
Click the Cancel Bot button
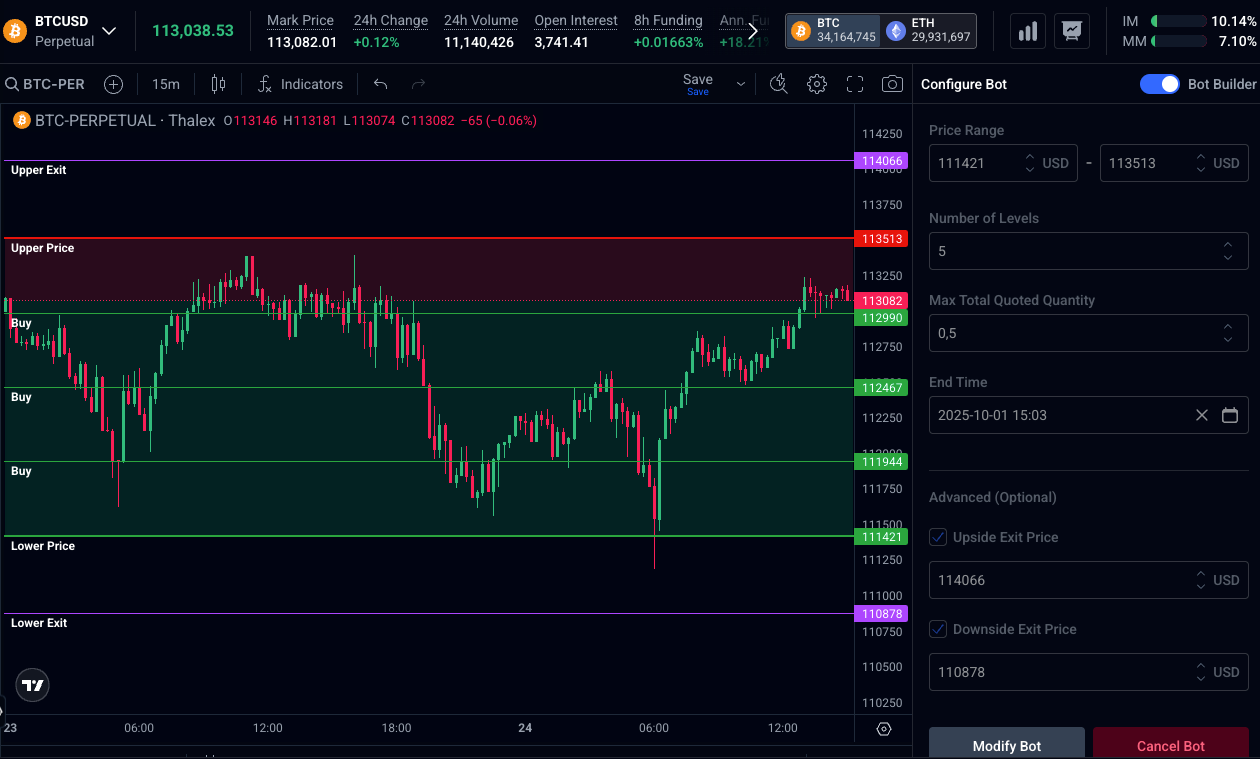click(1170, 745)
